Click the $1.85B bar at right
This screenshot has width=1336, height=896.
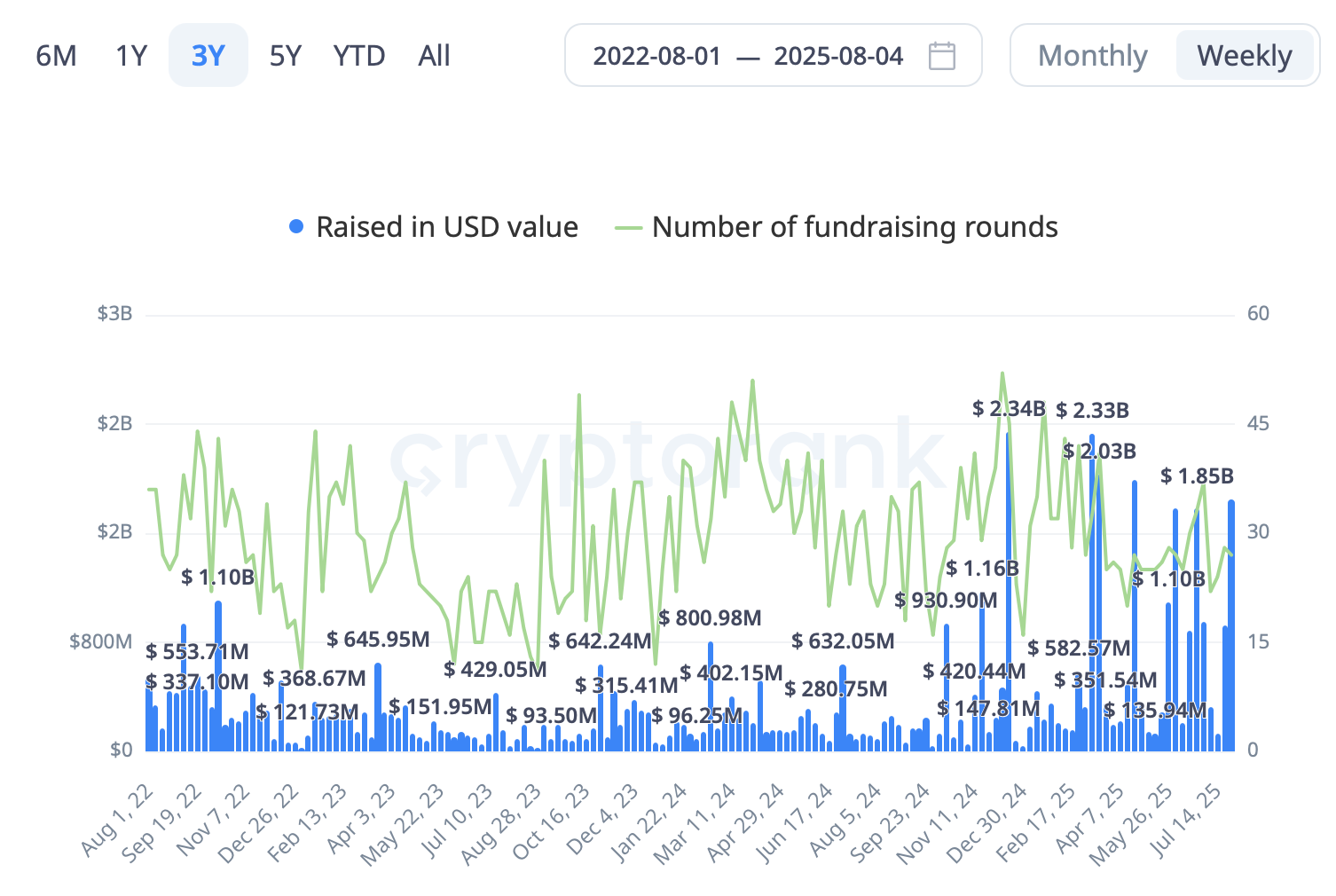1230,621
